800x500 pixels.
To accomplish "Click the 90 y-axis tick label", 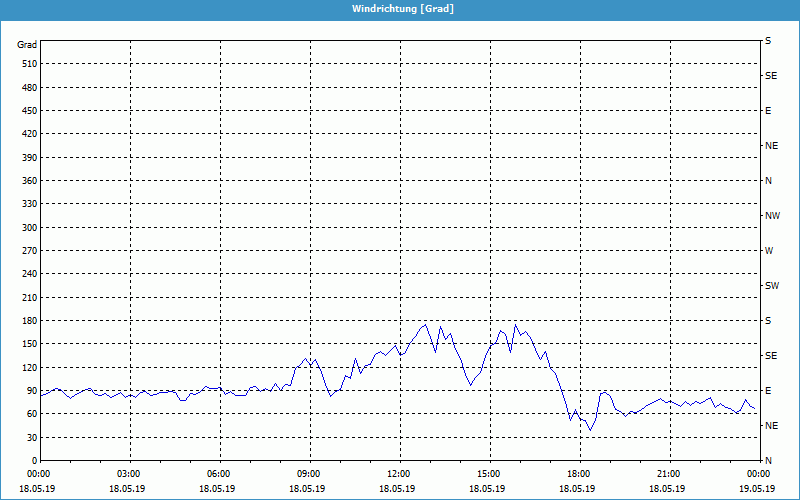I will pos(30,391).
